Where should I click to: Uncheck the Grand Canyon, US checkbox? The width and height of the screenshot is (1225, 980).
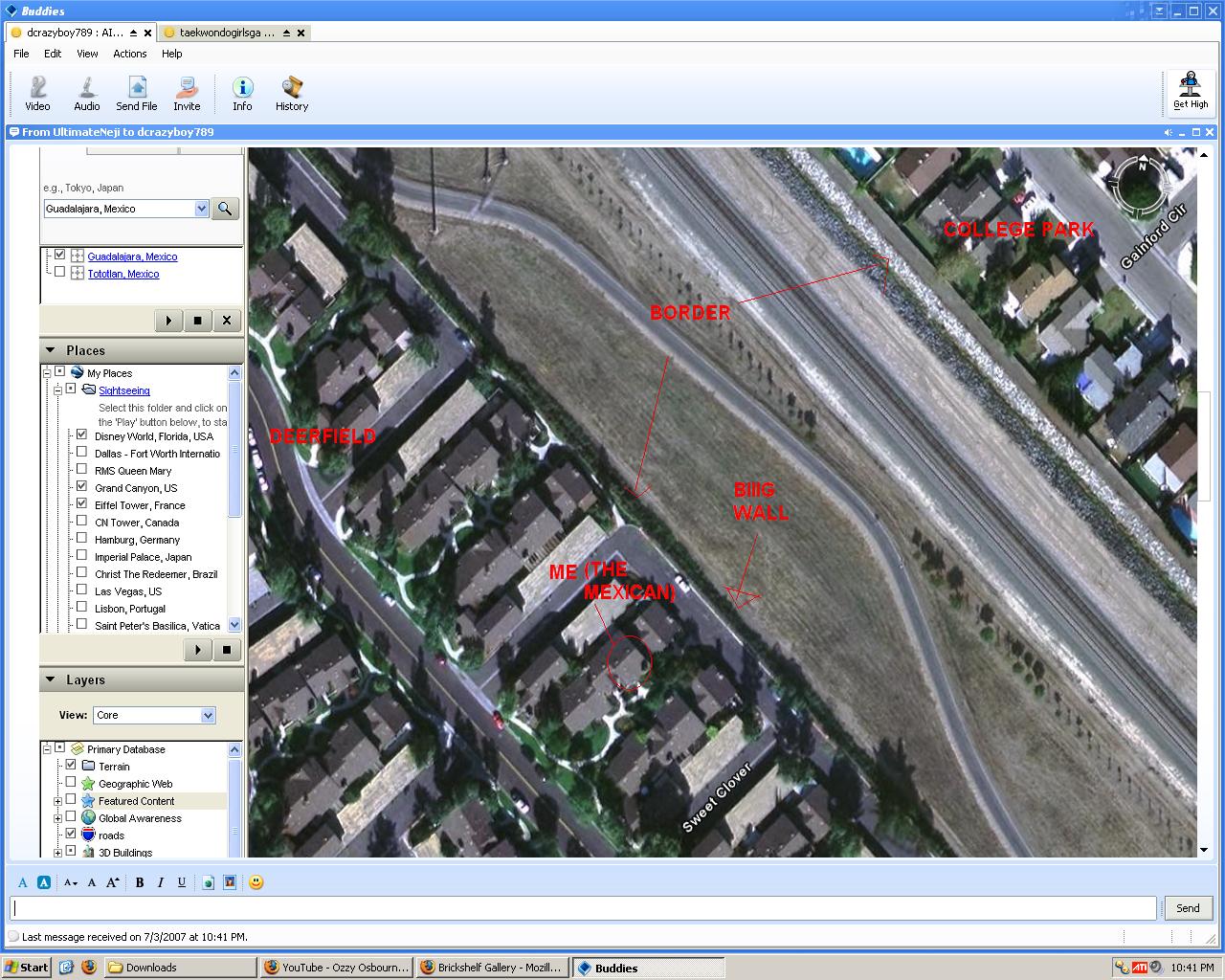[x=81, y=487]
